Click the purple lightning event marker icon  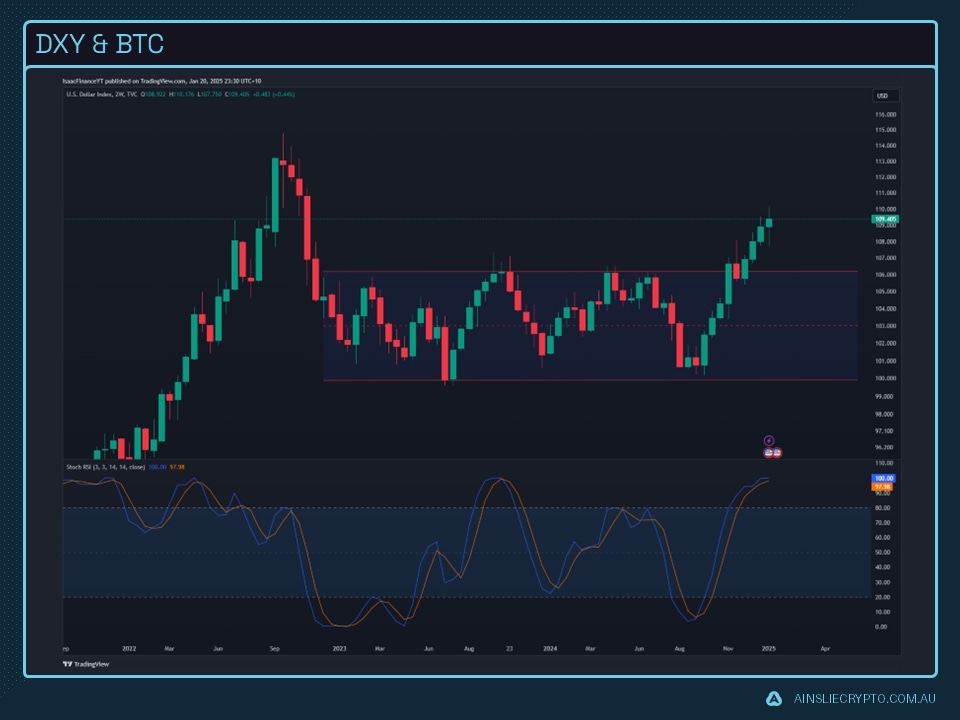point(769,440)
